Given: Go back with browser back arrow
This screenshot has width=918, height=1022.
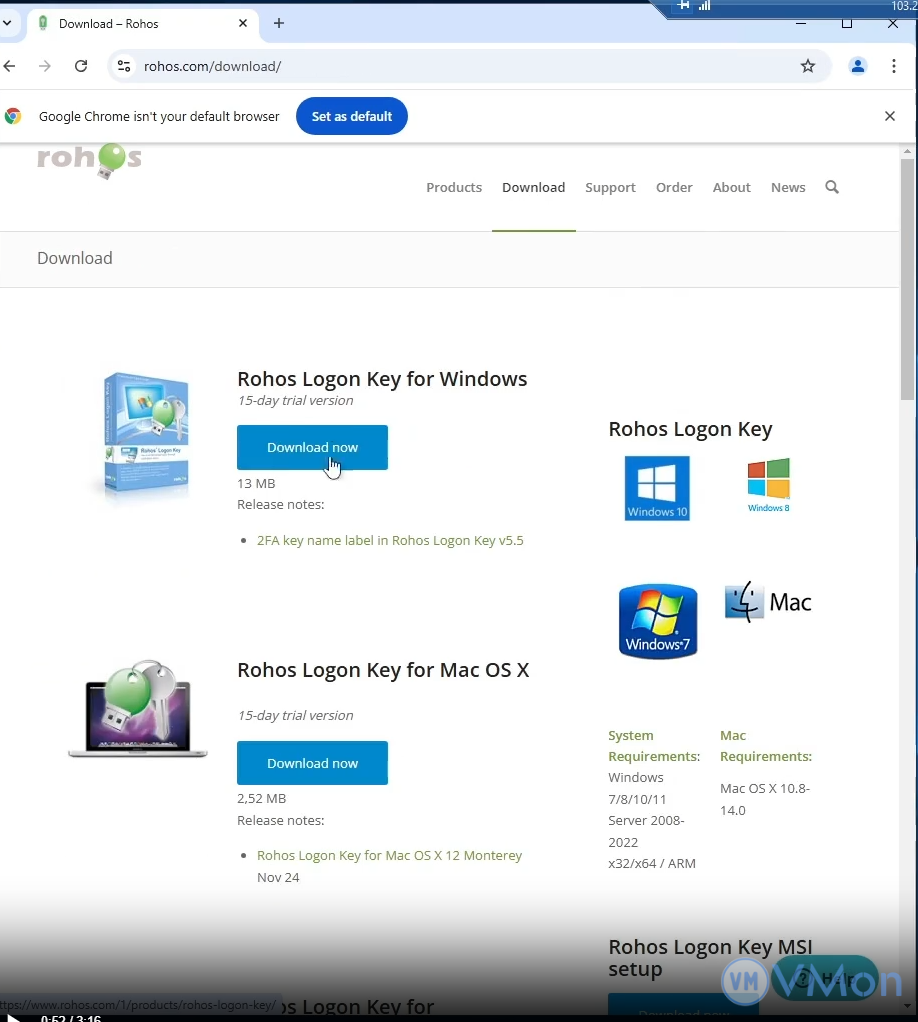Looking at the screenshot, I should (x=9, y=66).
